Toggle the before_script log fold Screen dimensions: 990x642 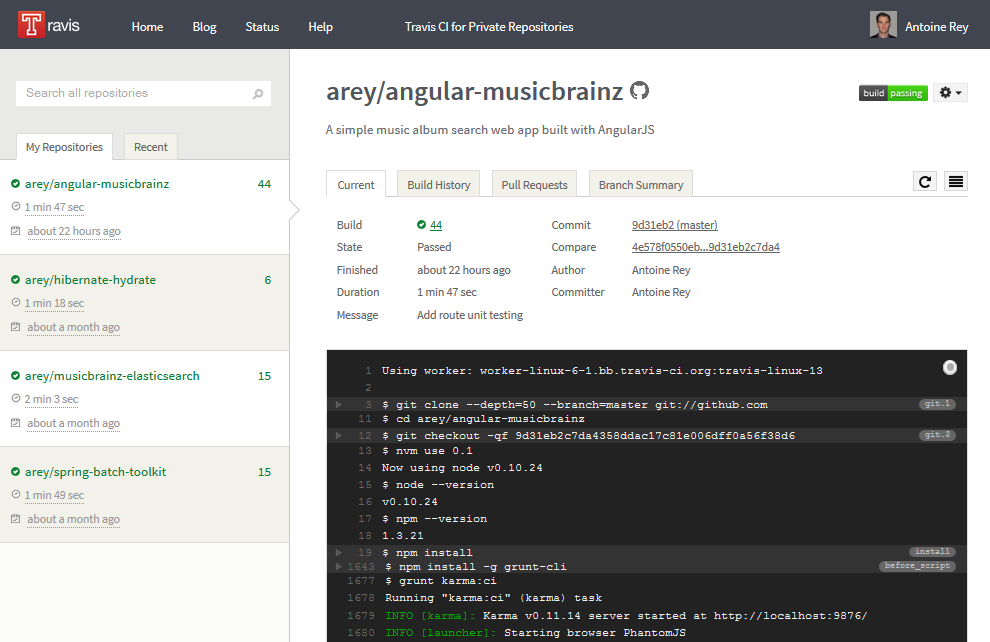click(339, 566)
